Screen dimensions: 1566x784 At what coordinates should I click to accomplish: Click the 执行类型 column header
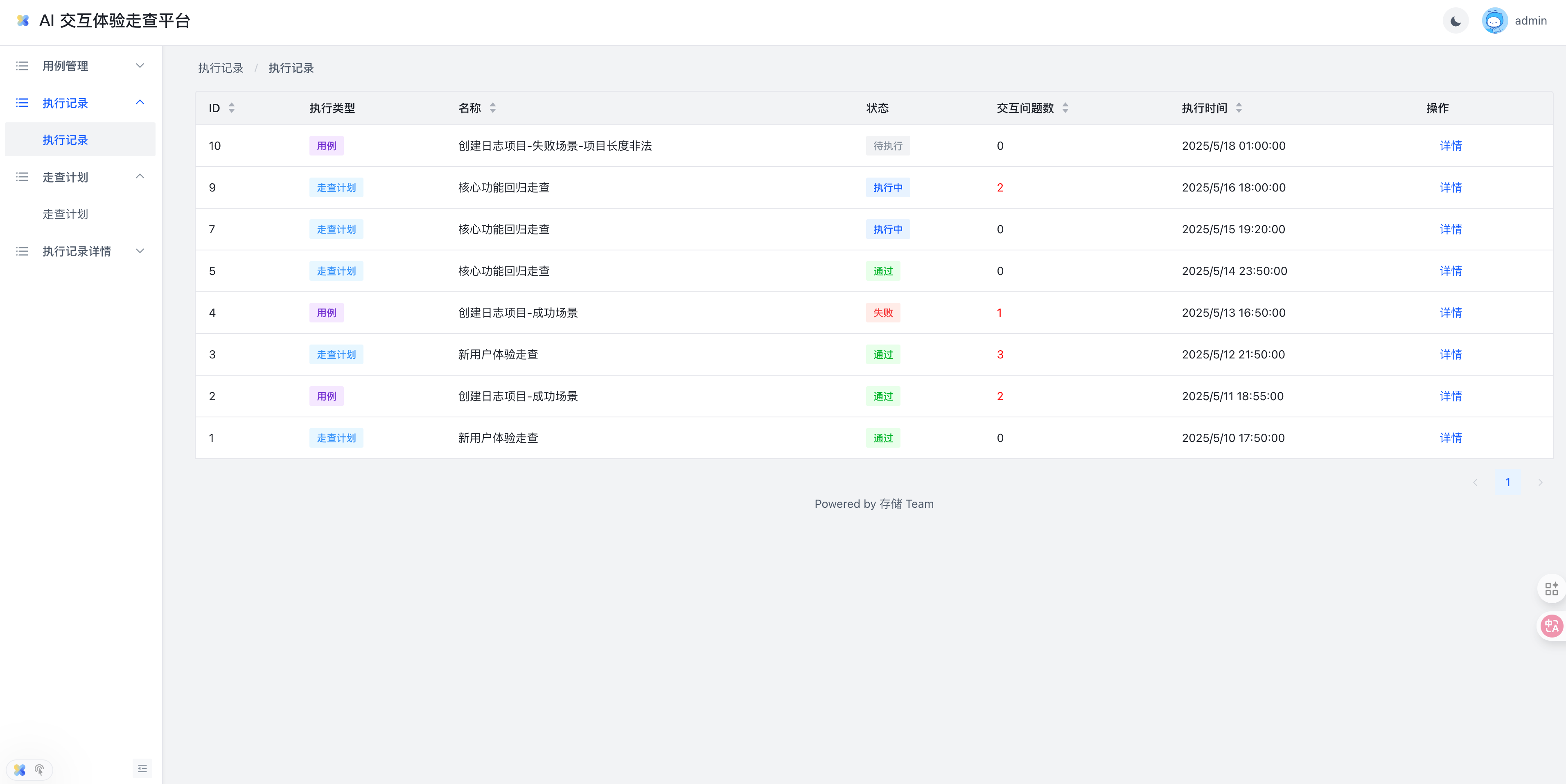(332, 108)
